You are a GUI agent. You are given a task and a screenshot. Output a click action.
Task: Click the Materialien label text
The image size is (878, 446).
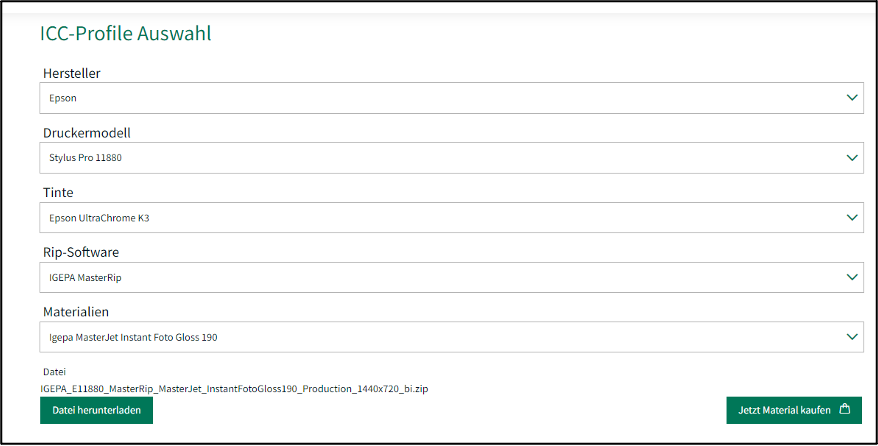pyautogui.click(x=75, y=312)
